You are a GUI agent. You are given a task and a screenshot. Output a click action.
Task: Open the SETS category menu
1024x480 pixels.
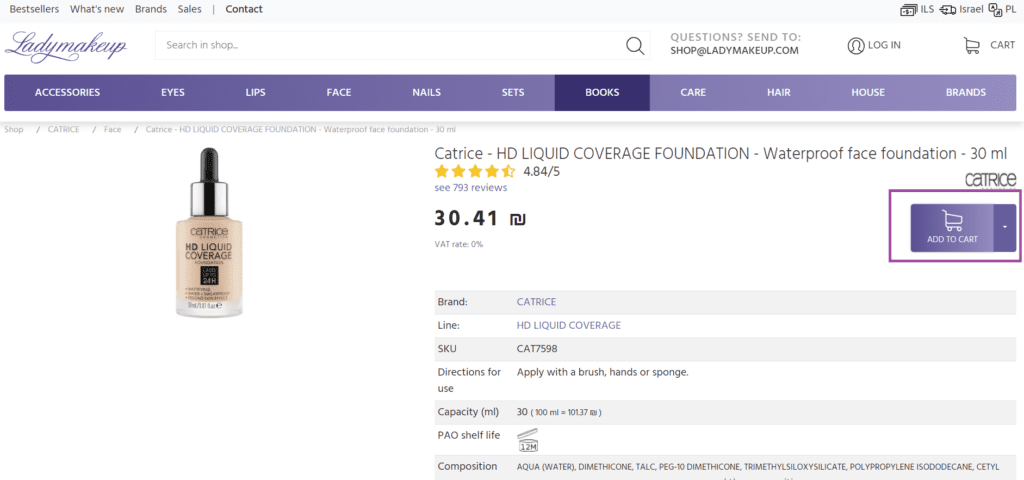point(513,93)
